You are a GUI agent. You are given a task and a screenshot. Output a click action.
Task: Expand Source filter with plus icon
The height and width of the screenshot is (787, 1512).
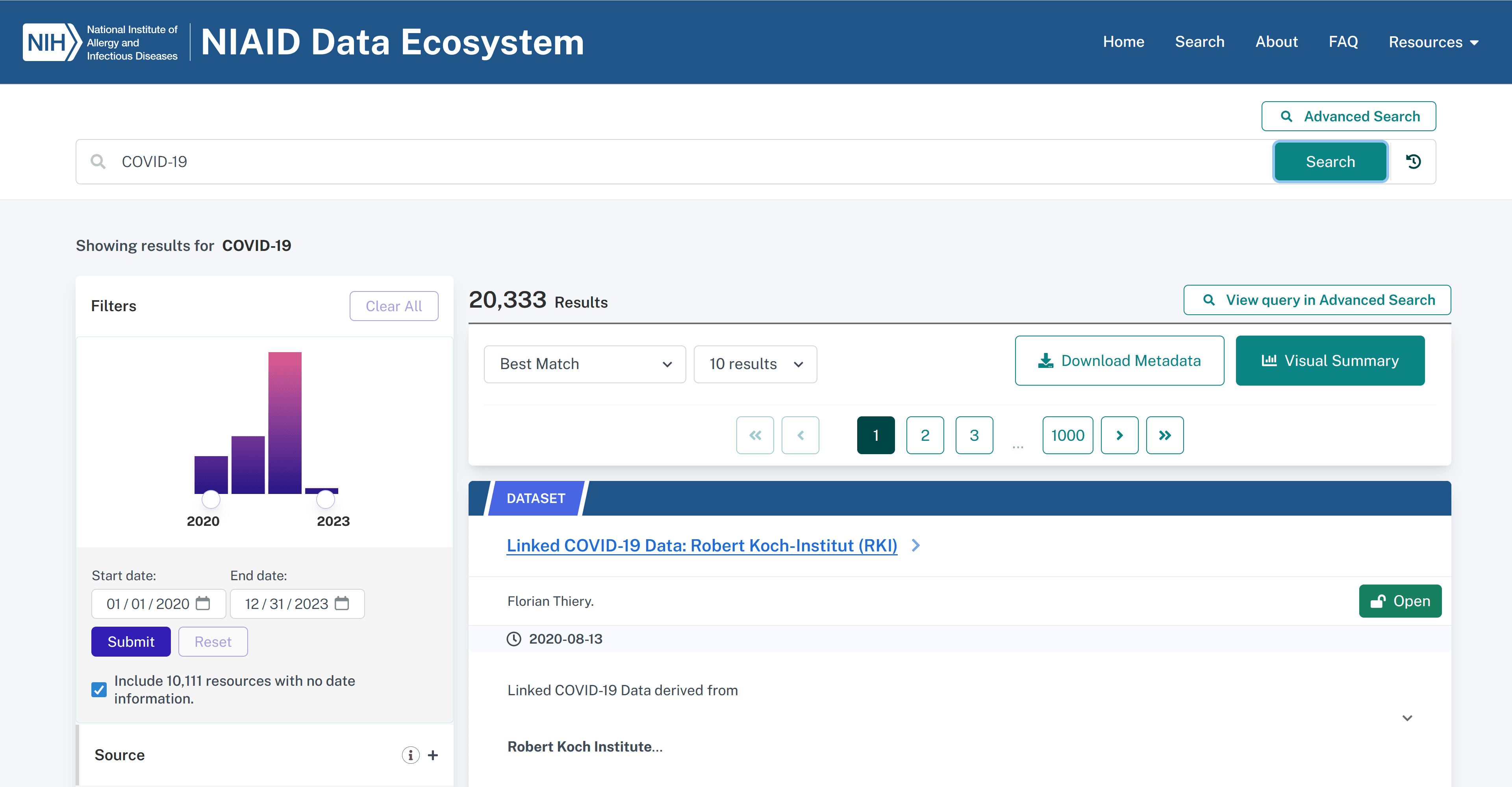click(x=433, y=755)
